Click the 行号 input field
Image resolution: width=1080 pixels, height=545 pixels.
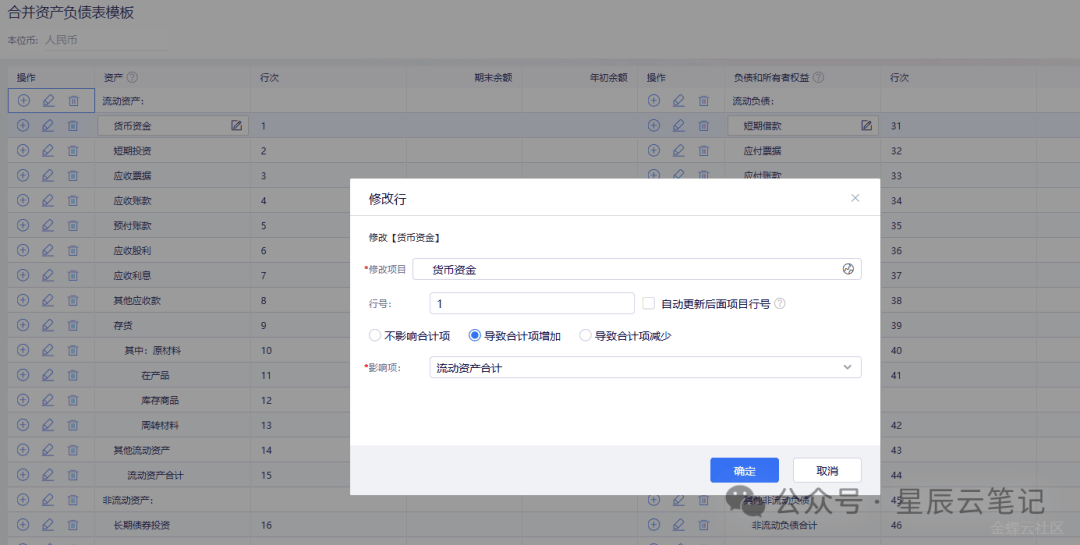pos(531,303)
